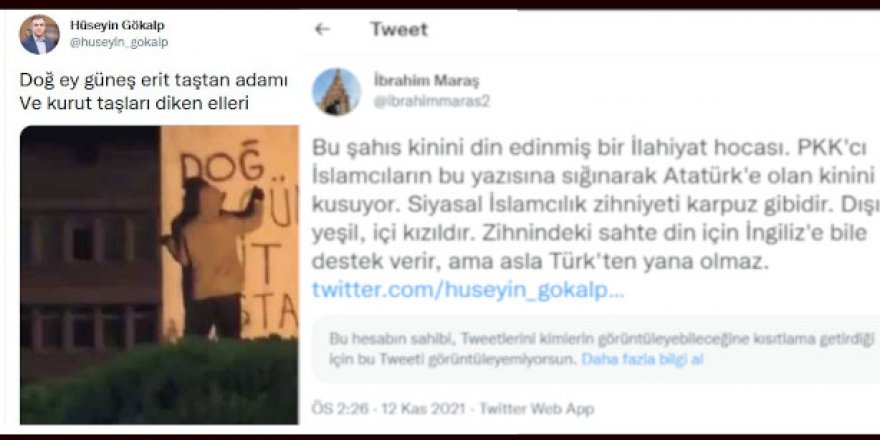Click the bushes at the photo's bottom

[x=159, y=382]
